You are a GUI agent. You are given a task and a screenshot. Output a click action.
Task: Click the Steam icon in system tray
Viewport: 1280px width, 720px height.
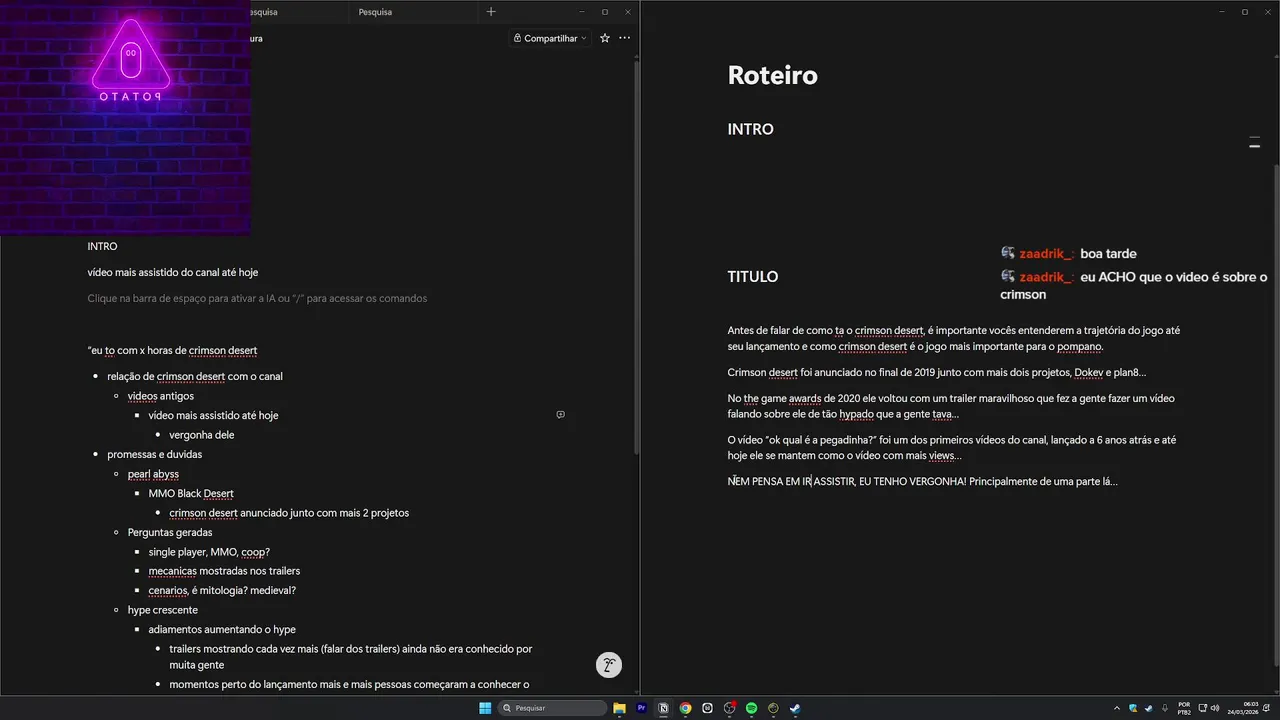(1148, 708)
